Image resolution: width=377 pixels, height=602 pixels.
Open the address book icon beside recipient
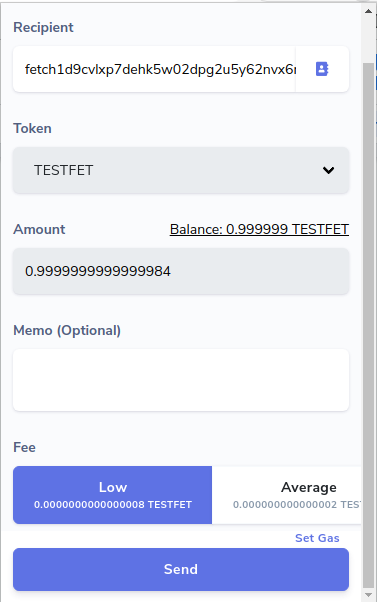pos(322,69)
